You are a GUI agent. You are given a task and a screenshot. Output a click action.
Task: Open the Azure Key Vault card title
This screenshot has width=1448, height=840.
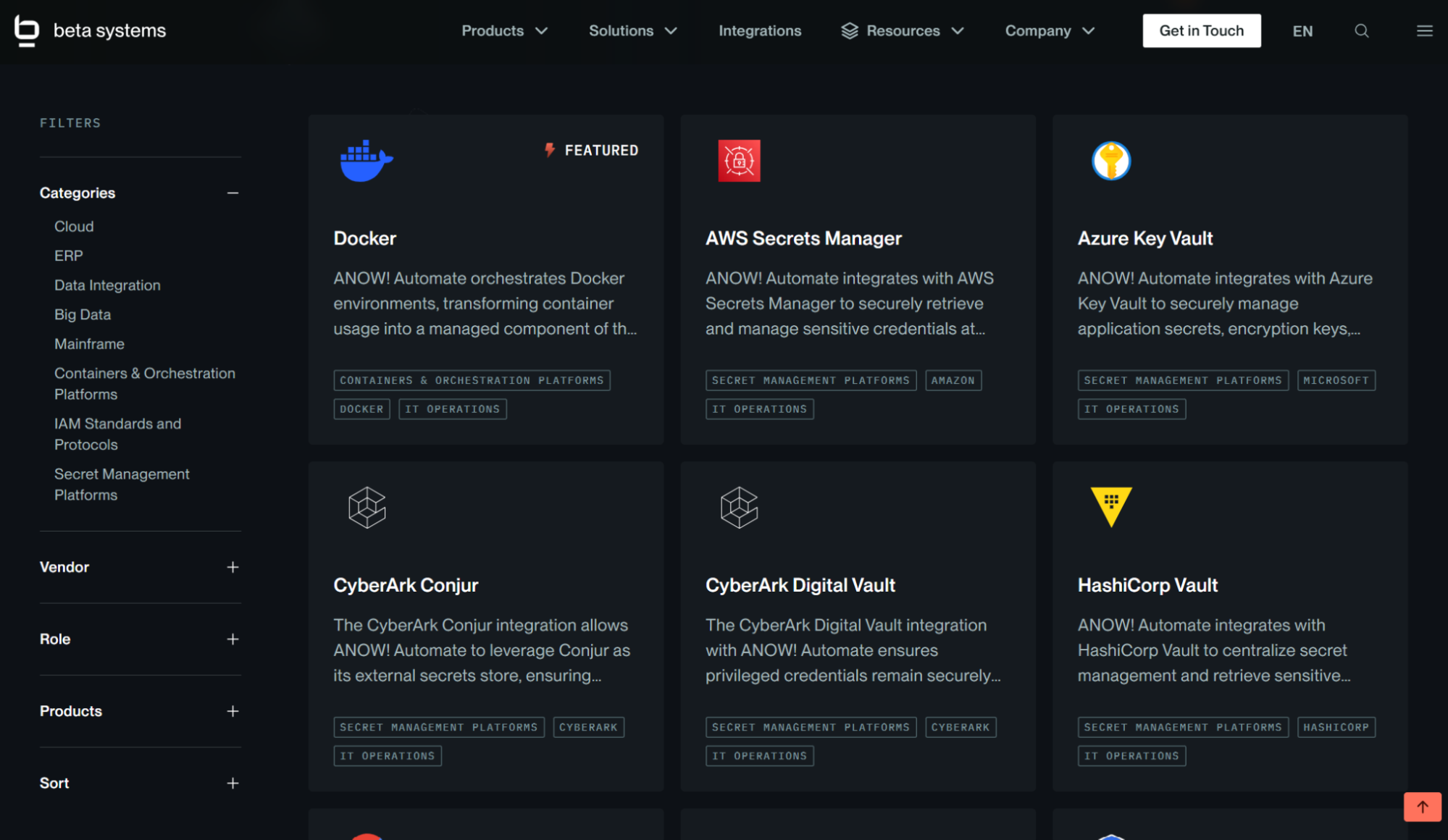pos(1144,238)
